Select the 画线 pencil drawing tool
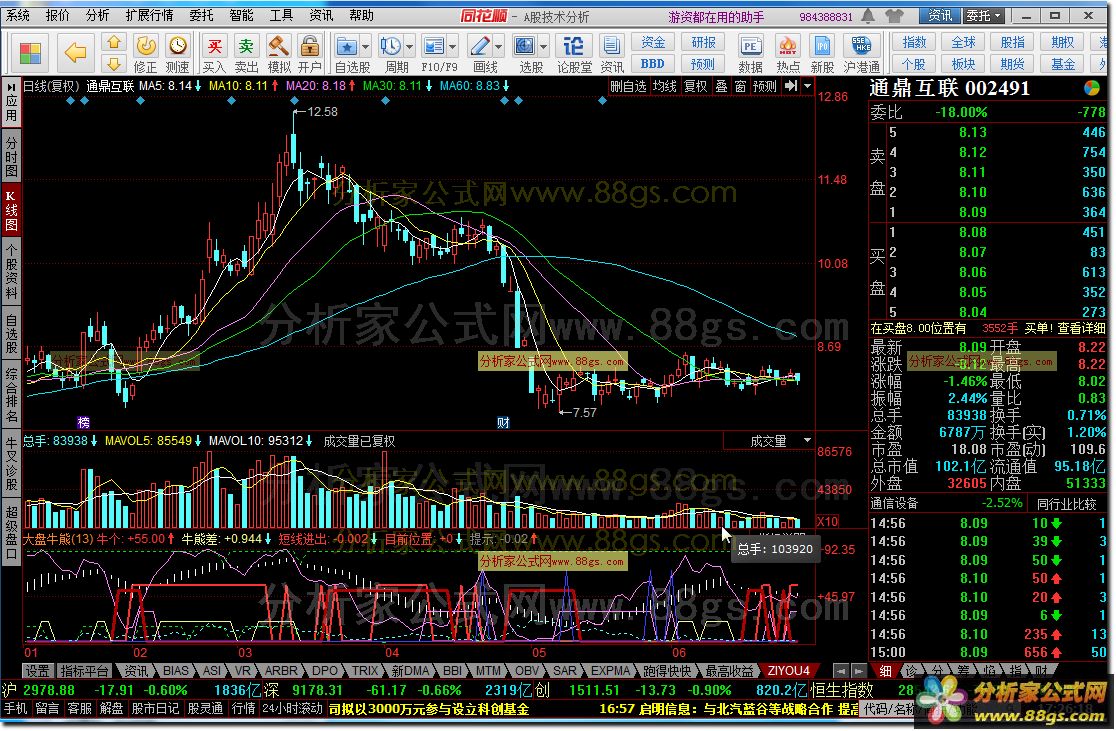This screenshot has height=731, width=1116. pos(480,46)
